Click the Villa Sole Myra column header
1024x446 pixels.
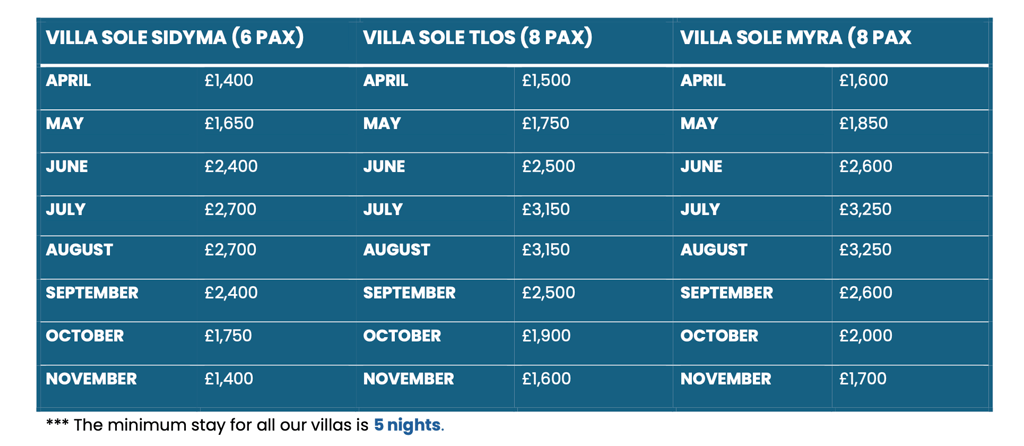tap(796, 39)
